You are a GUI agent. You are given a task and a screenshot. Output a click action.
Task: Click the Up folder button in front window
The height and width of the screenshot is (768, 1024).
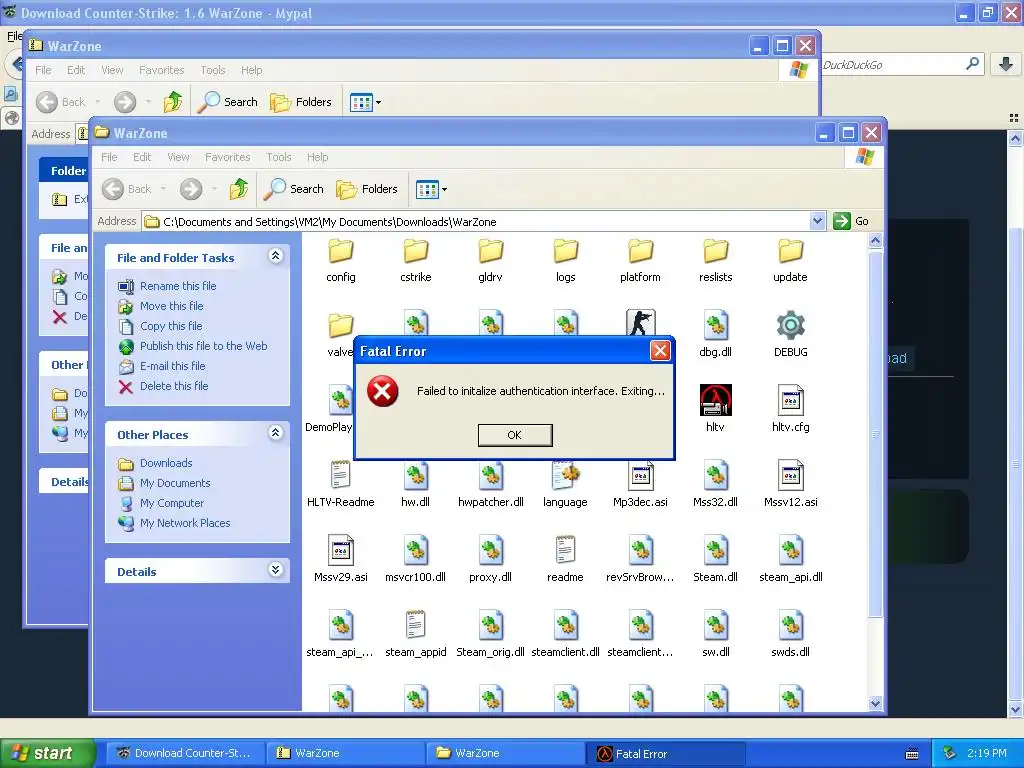[238, 189]
